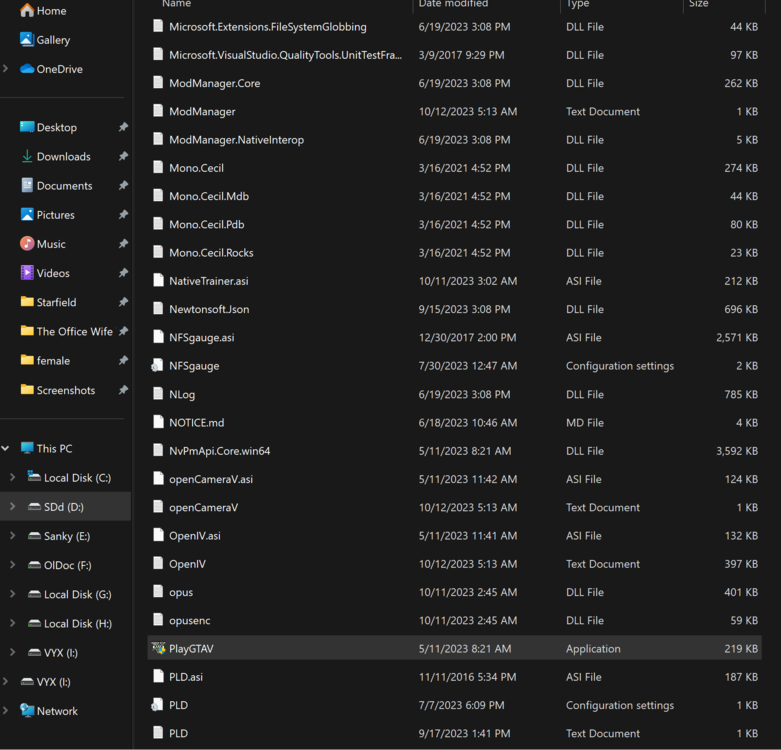This screenshot has height=750, width=781.
Task: Select the opusenc DLL file
Action: (x=454, y=620)
